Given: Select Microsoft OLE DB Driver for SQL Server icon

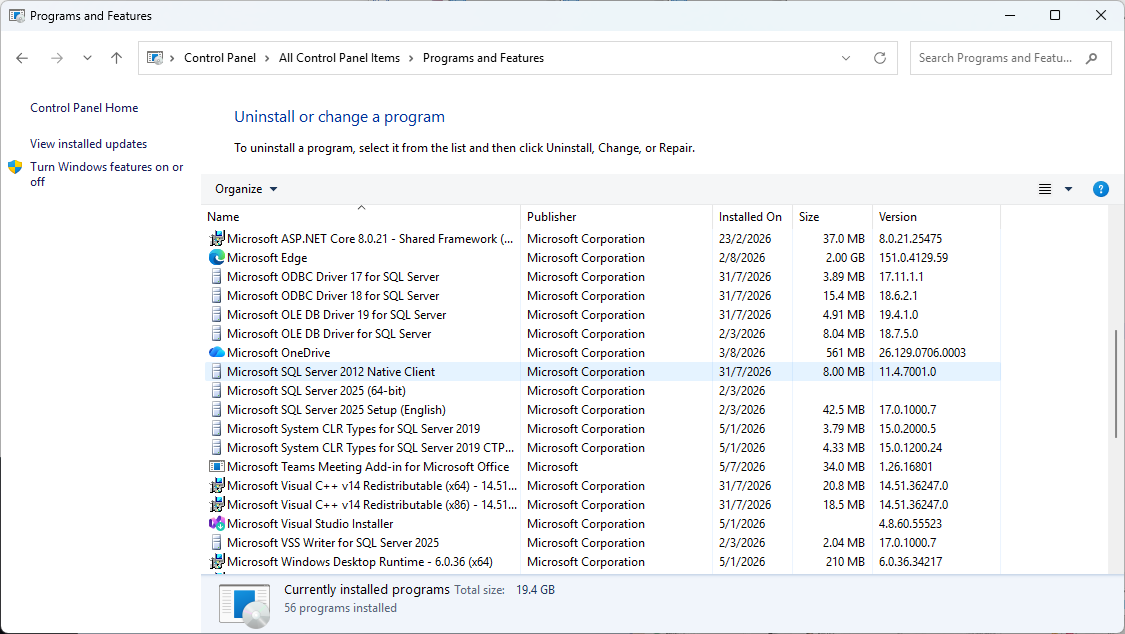Looking at the screenshot, I should coord(217,333).
